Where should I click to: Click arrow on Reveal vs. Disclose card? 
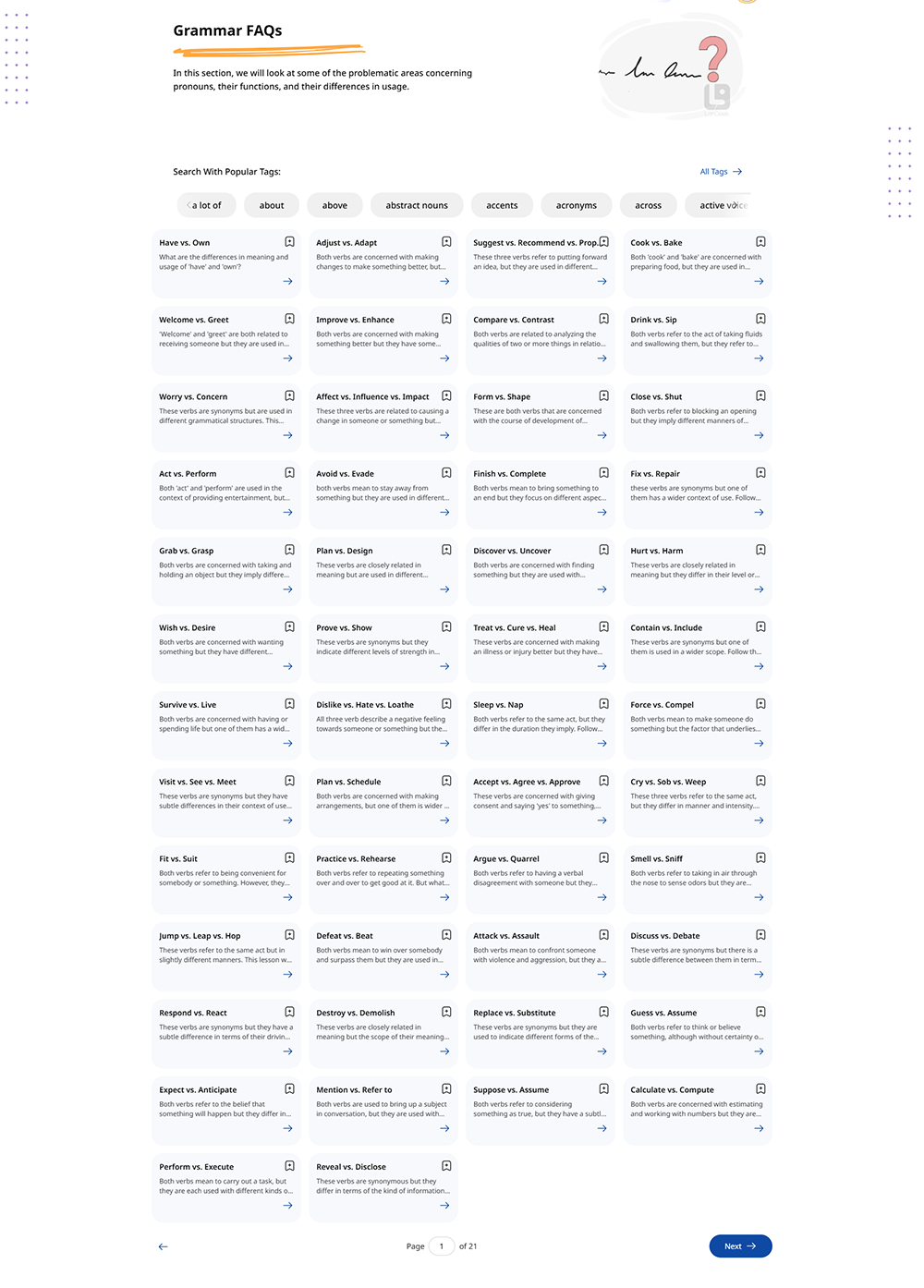(444, 1205)
